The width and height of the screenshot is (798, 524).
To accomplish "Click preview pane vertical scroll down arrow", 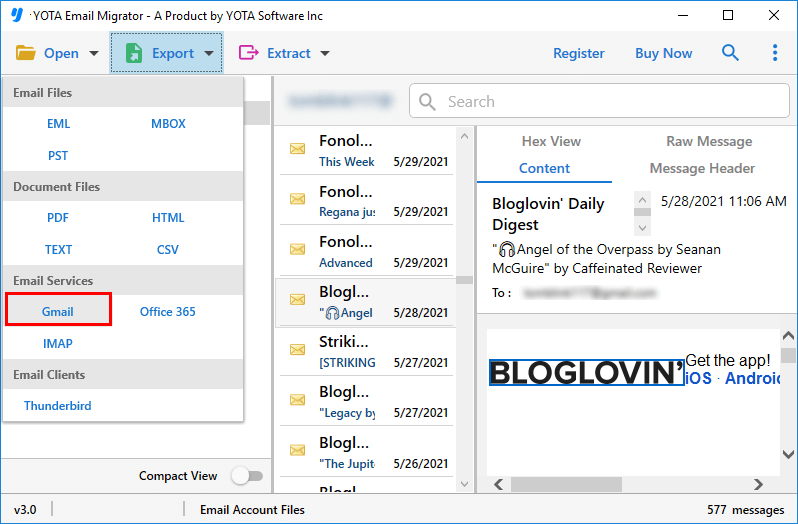I will coord(788,454).
